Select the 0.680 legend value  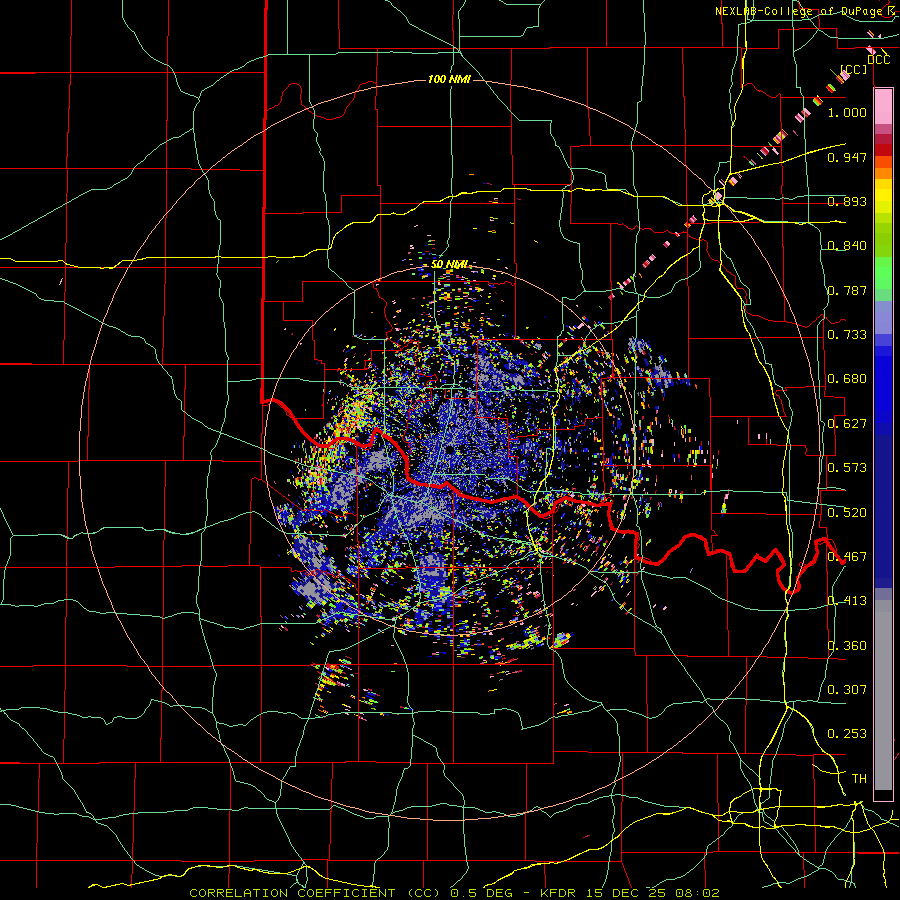(847, 379)
